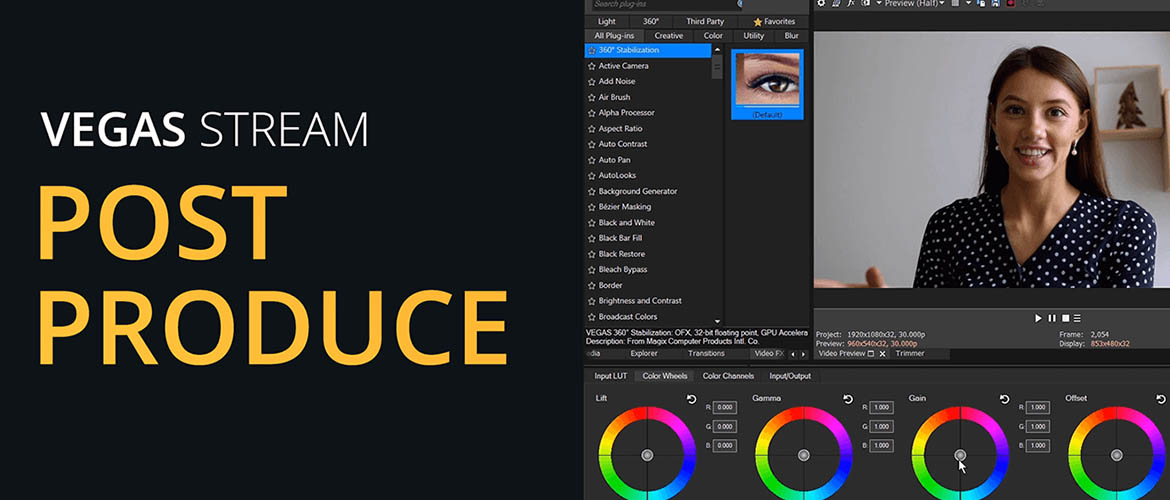The width and height of the screenshot is (1170, 500).
Task: Open the Input LUT tab
Action: coord(610,376)
